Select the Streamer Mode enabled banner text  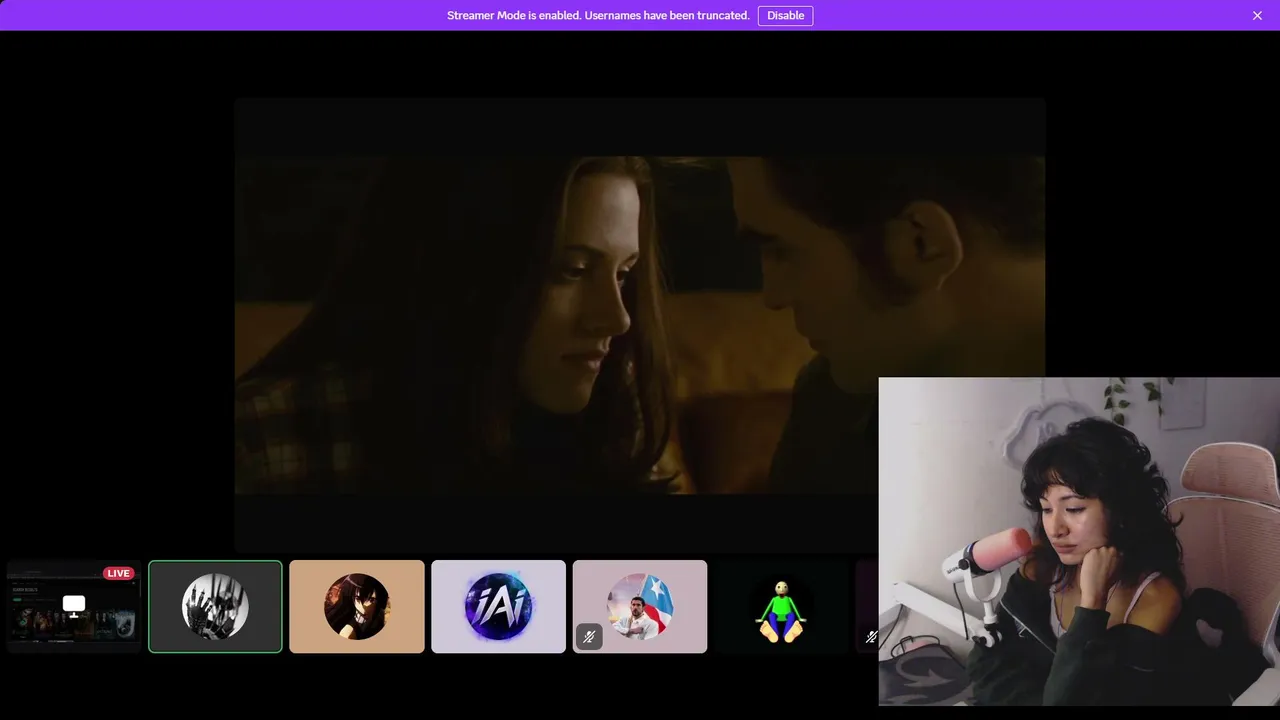point(598,15)
